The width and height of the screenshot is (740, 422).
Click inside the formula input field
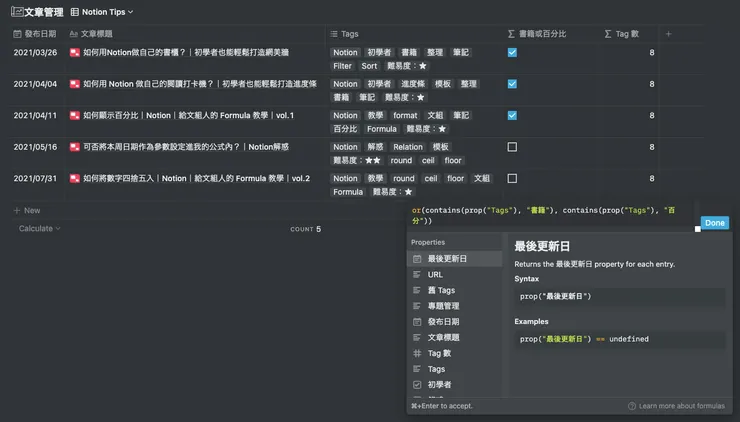pos(550,215)
